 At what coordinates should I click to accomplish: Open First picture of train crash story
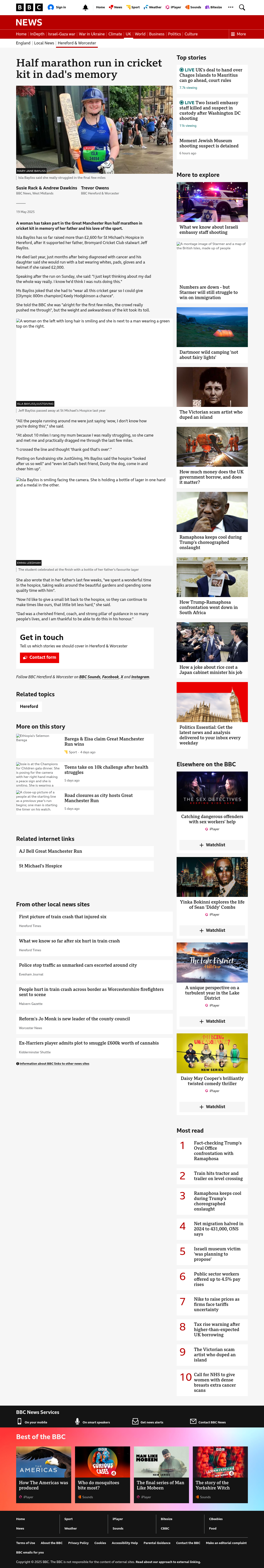click(63, 917)
